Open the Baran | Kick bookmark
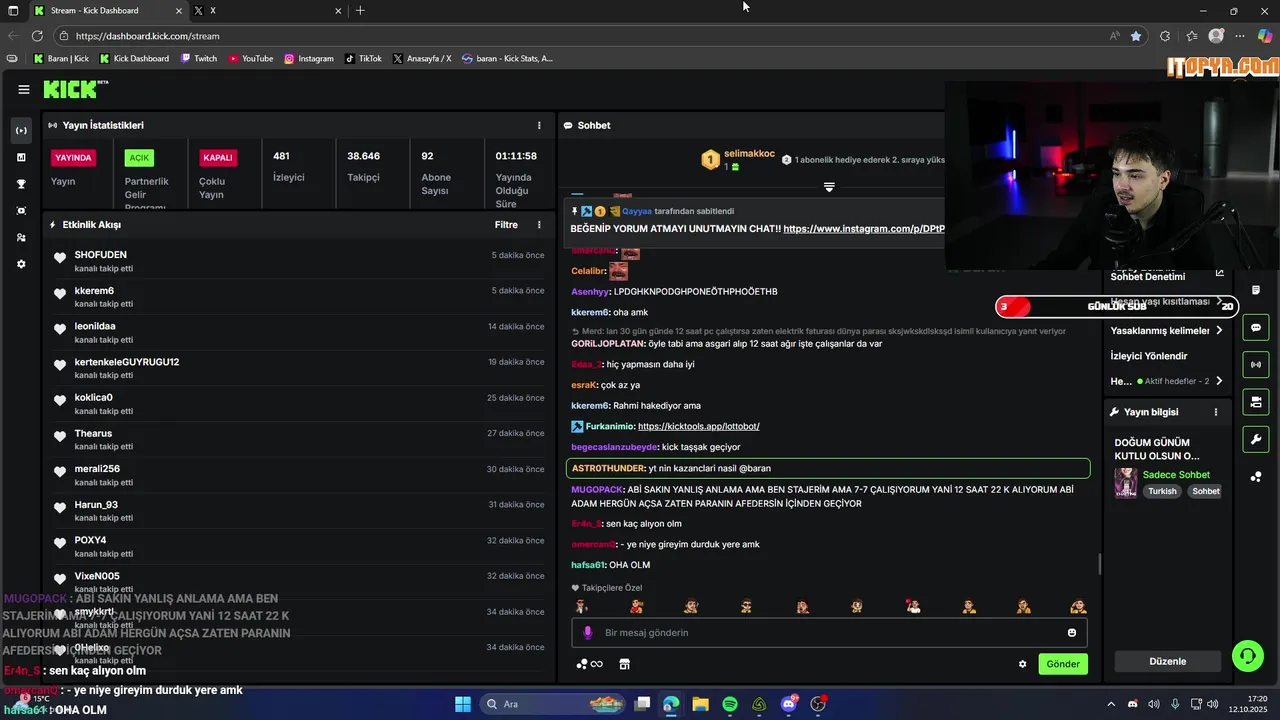This screenshot has width=1280, height=720. click(61, 59)
